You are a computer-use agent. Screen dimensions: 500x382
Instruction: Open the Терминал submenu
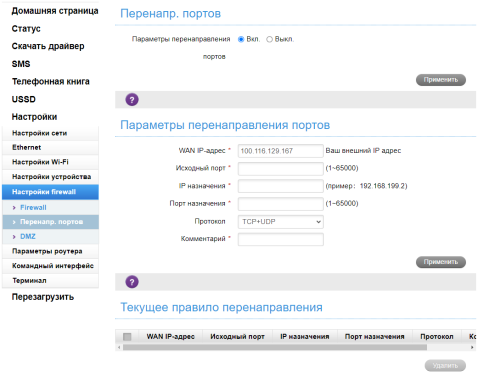(50, 281)
